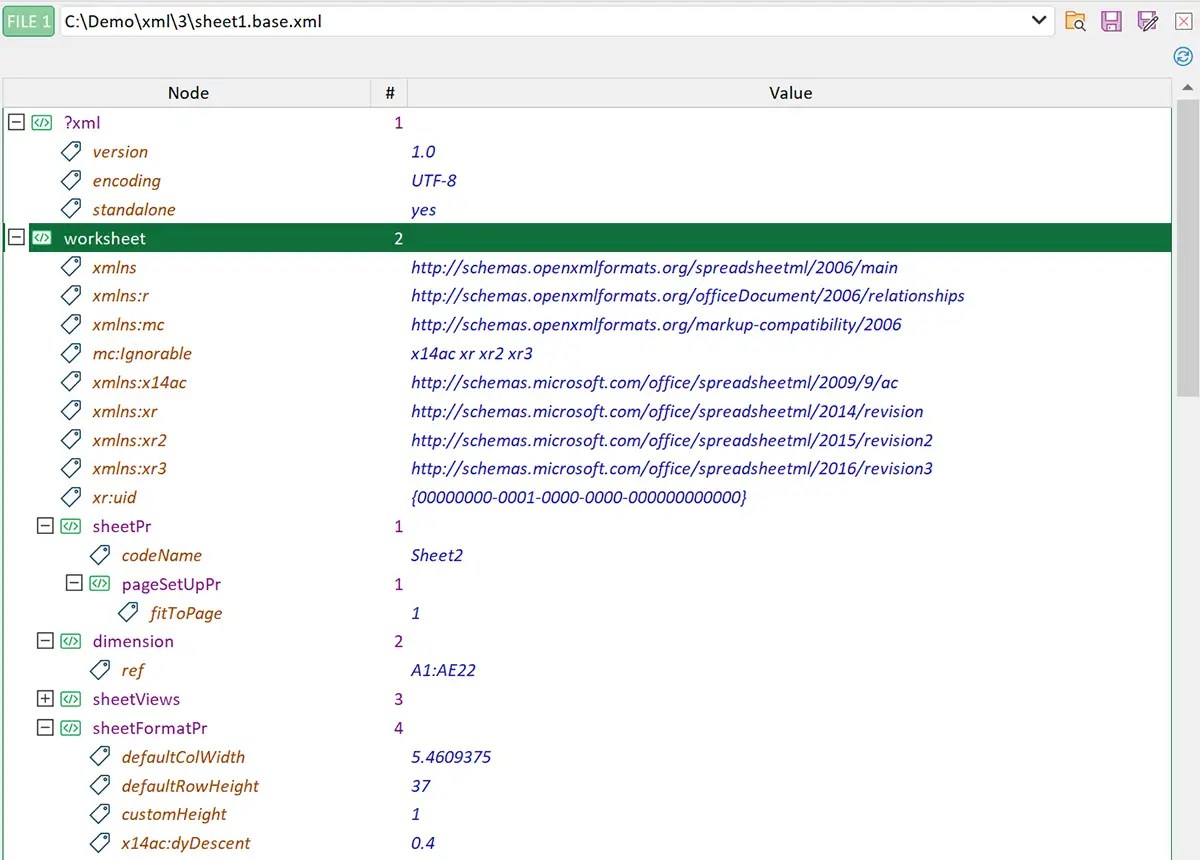Select the worksheet tree row
This screenshot has width=1200, height=860.
600,238
